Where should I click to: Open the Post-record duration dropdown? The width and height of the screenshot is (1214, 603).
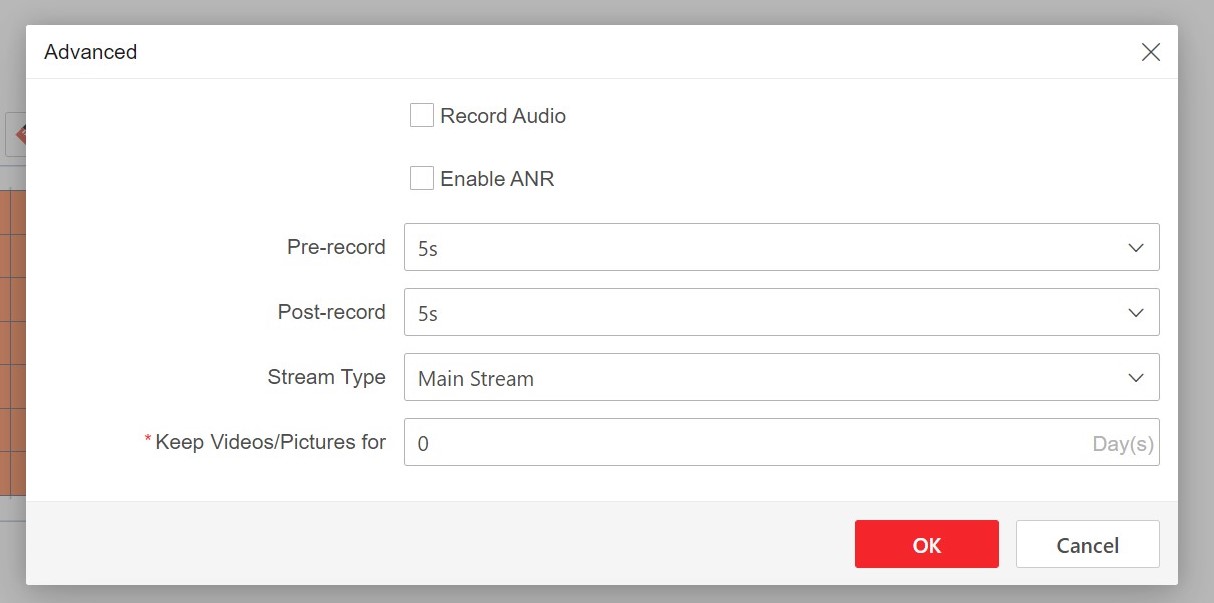pos(780,312)
